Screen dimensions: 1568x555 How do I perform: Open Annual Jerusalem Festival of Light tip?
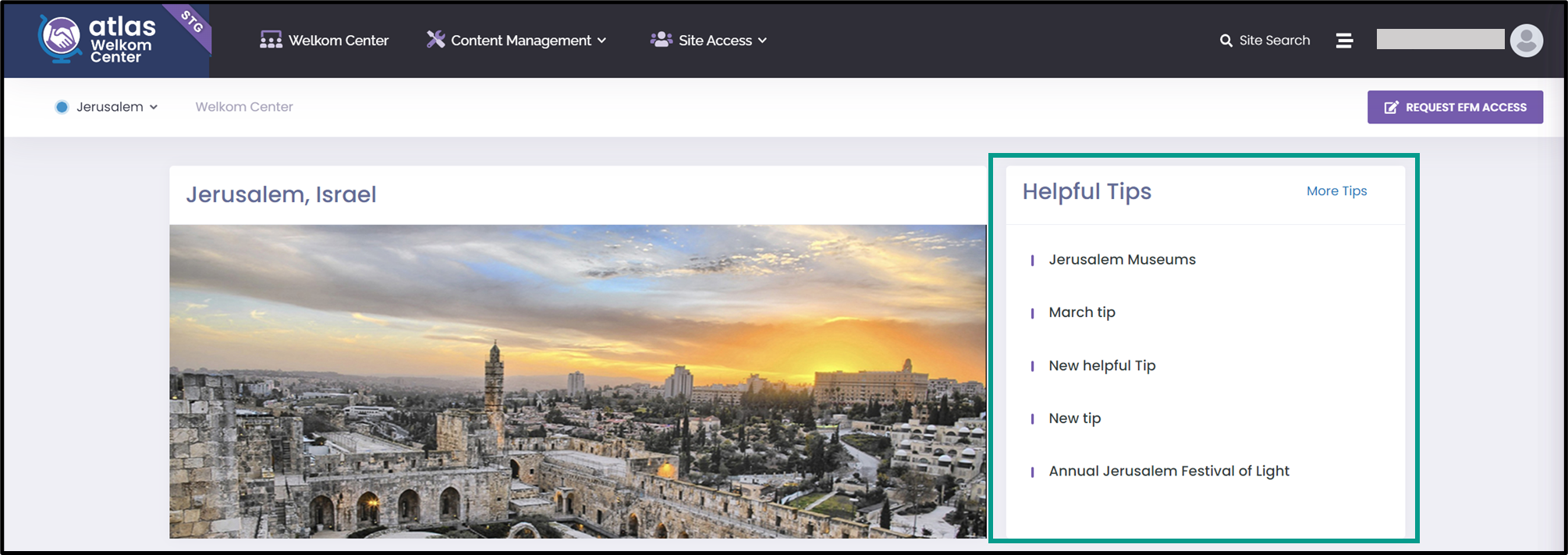coord(1169,471)
